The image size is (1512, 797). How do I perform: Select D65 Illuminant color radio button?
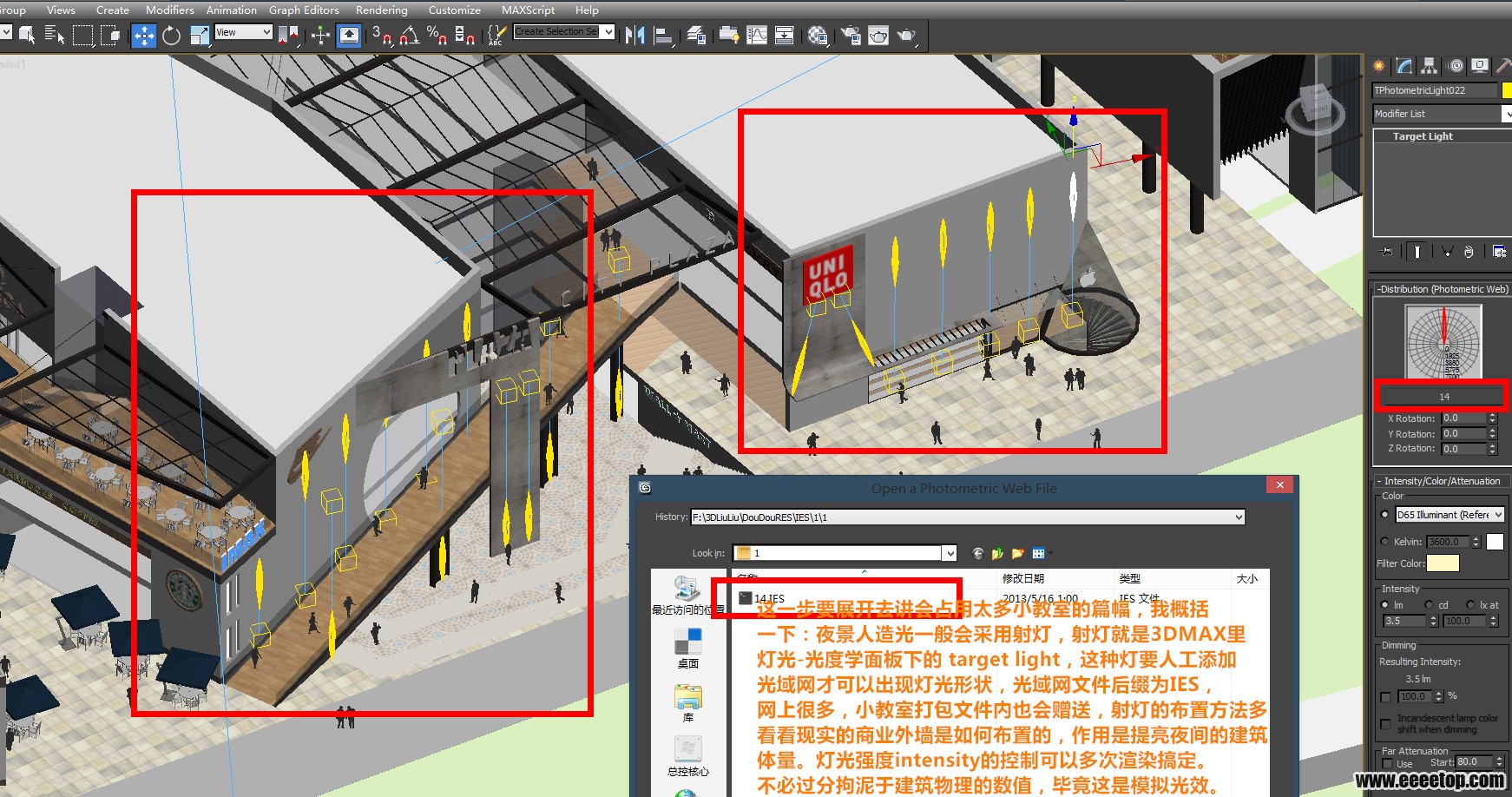pyautogui.click(x=1385, y=515)
